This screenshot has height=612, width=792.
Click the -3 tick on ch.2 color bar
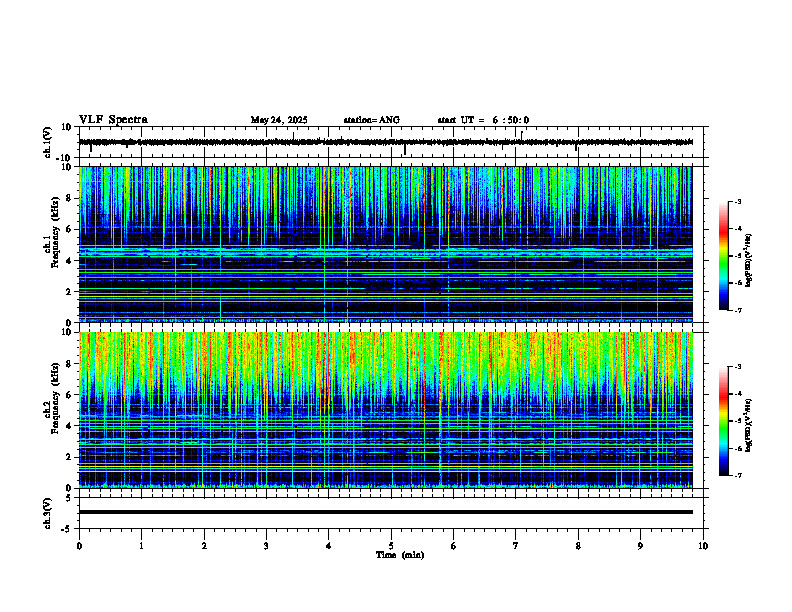pyautogui.click(x=738, y=367)
